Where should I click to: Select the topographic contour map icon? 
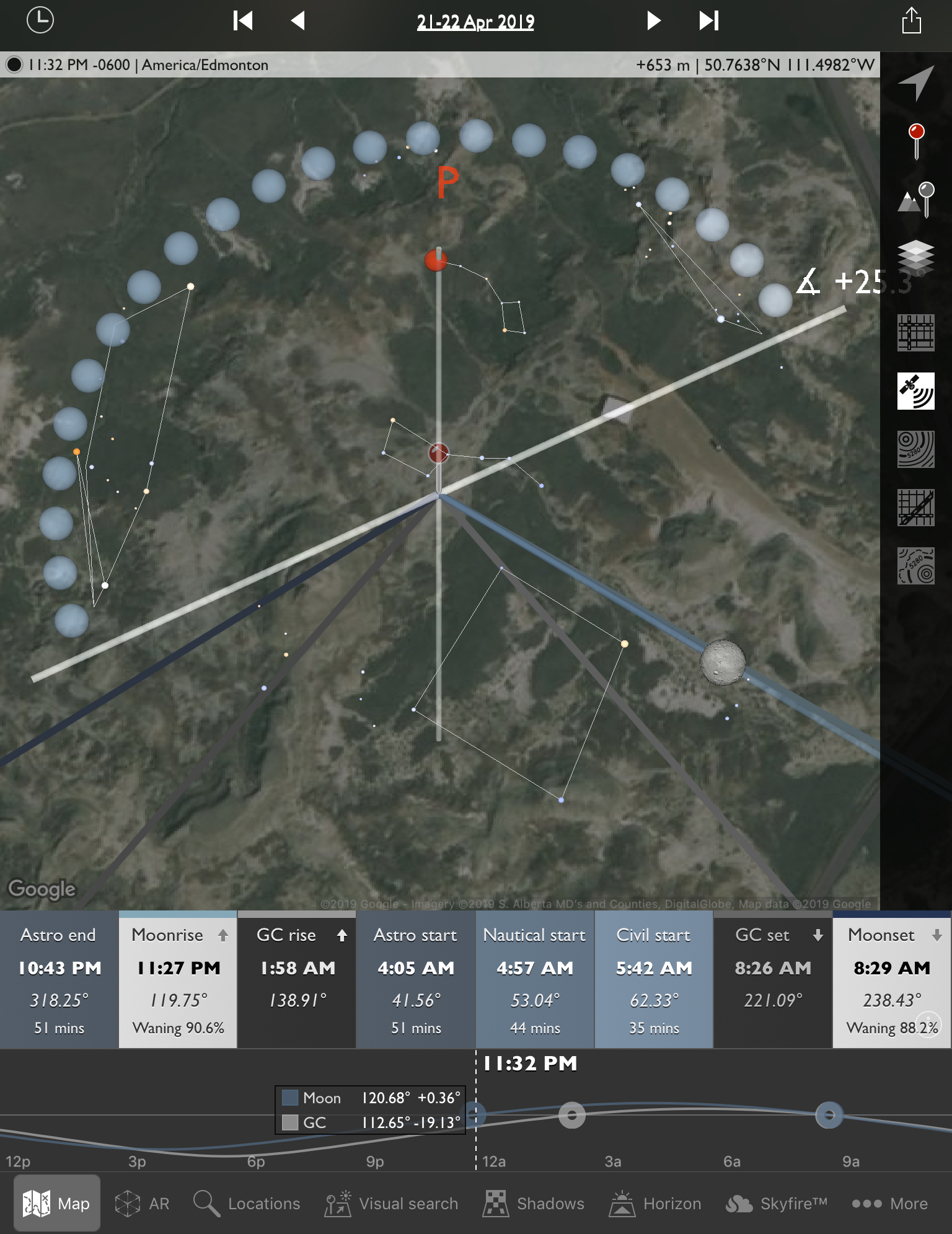click(x=916, y=449)
